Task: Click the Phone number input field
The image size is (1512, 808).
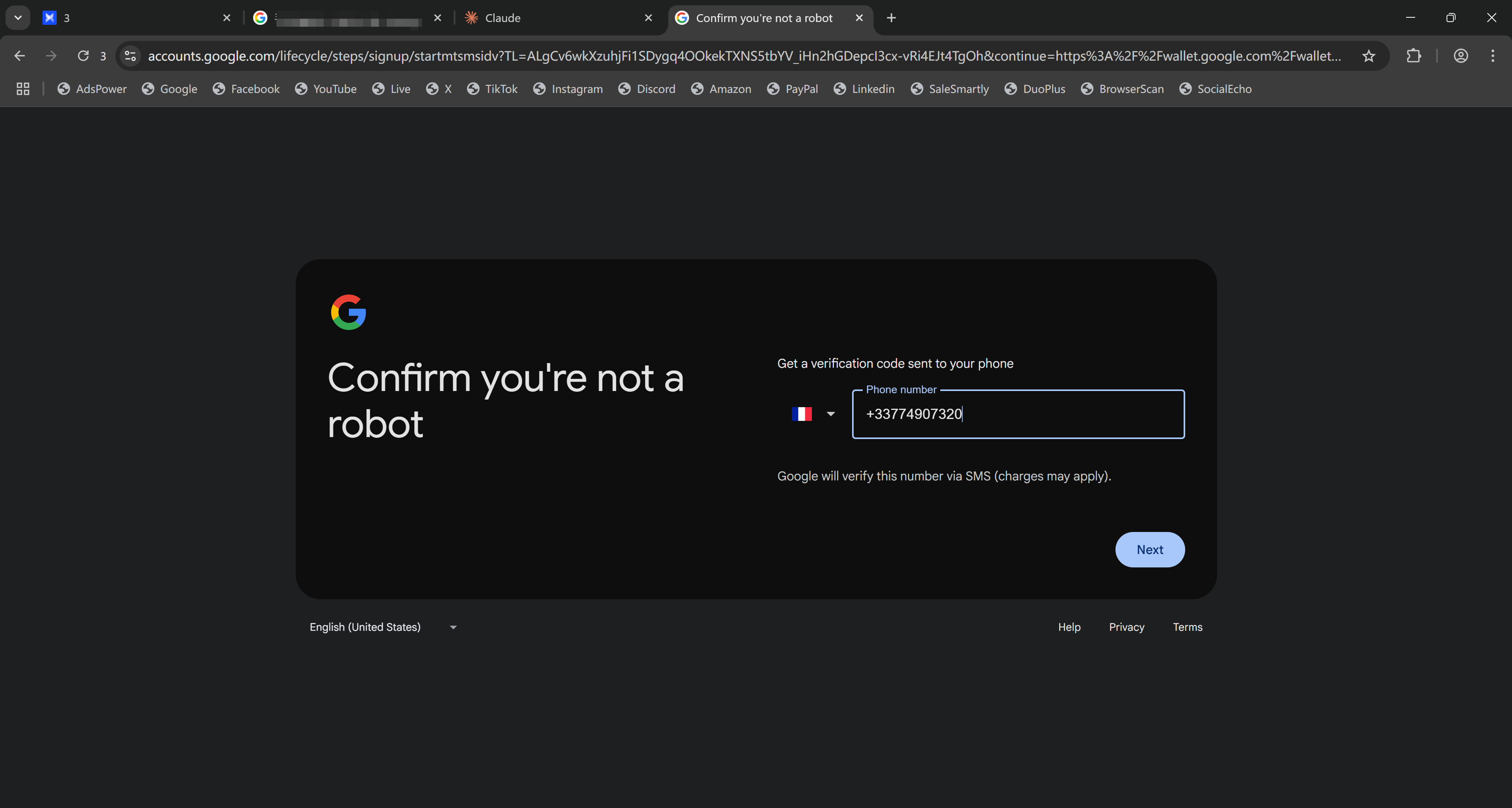Action: click(1018, 414)
